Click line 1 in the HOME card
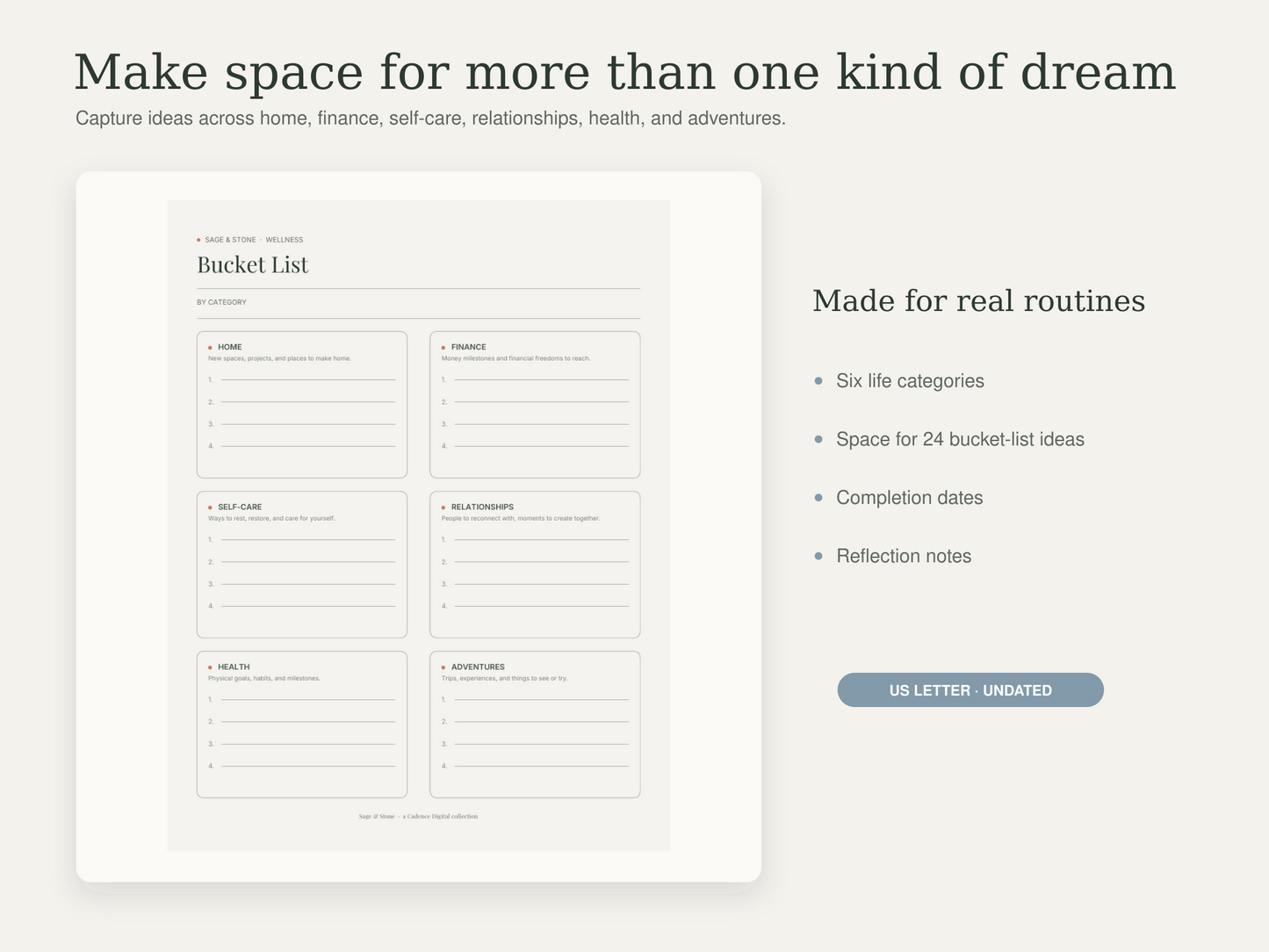 [x=301, y=379]
